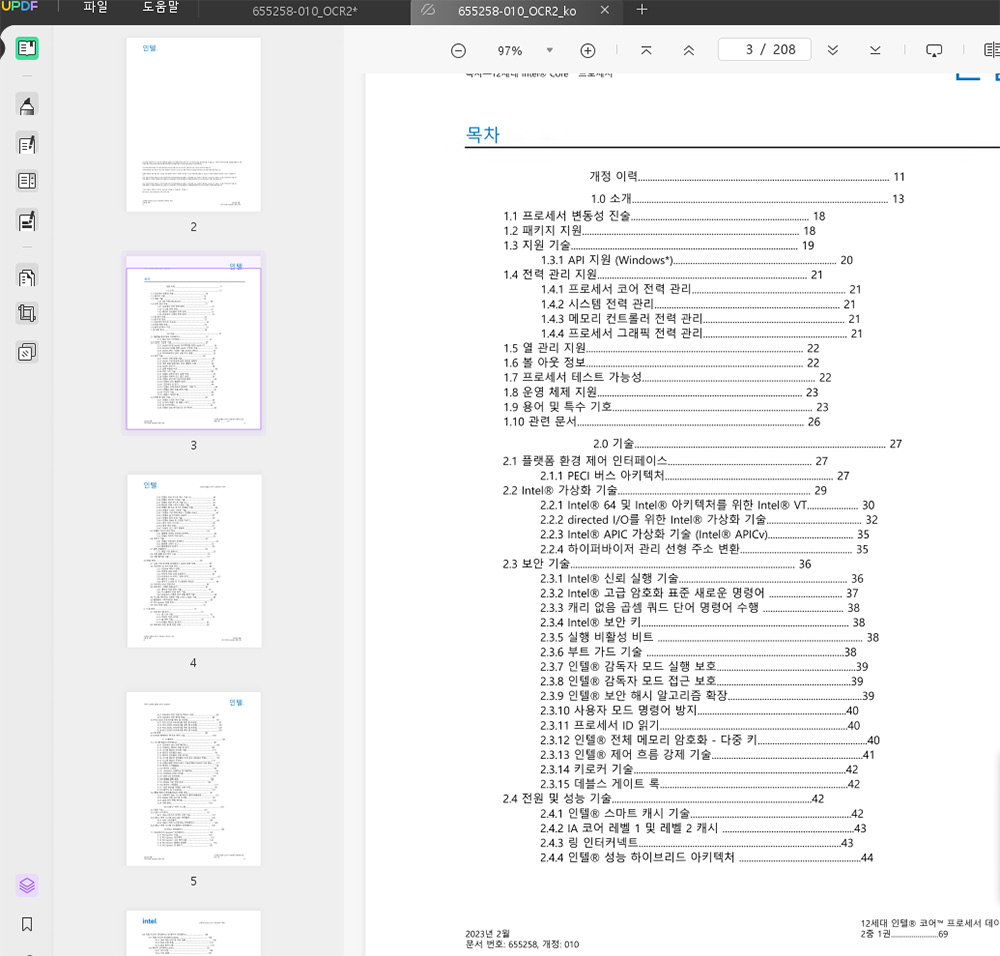
Task: Go to last page arrow
Action: coord(875,50)
